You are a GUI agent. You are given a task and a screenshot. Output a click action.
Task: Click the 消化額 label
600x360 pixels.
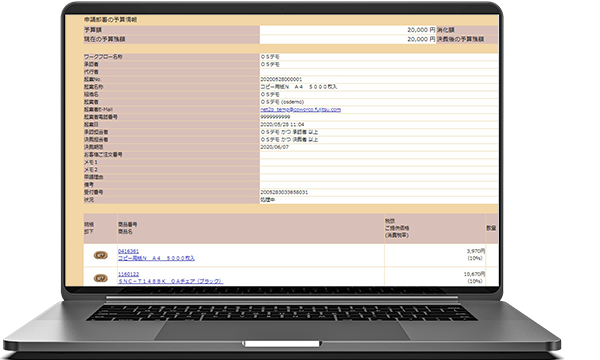tap(446, 30)
